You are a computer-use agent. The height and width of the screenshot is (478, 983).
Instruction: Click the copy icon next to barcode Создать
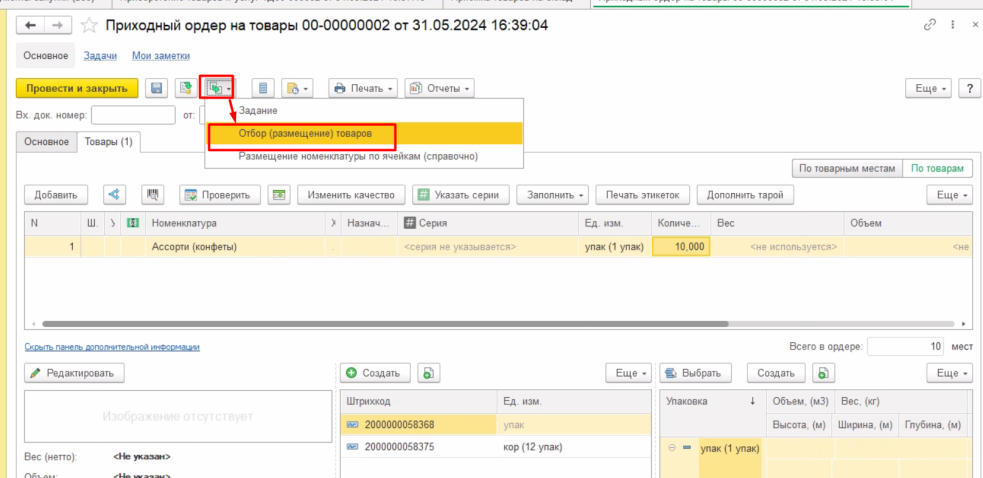point(427,373)
